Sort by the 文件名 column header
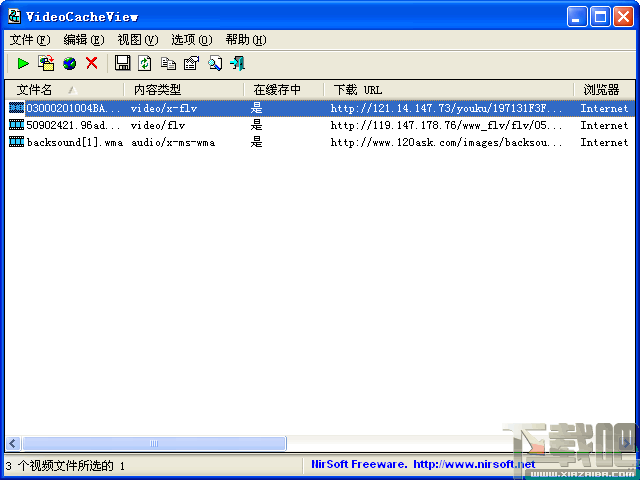Viewport: 640px width, 480px height. (x=64, y=89)
